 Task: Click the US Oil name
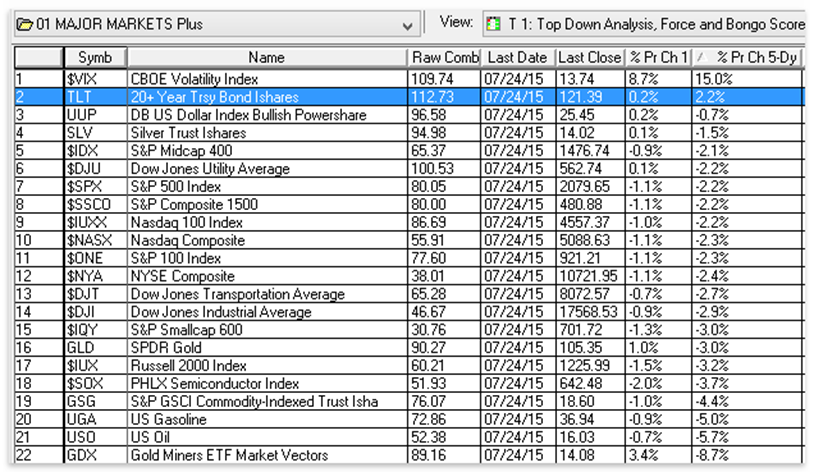[x=150, y=437]
